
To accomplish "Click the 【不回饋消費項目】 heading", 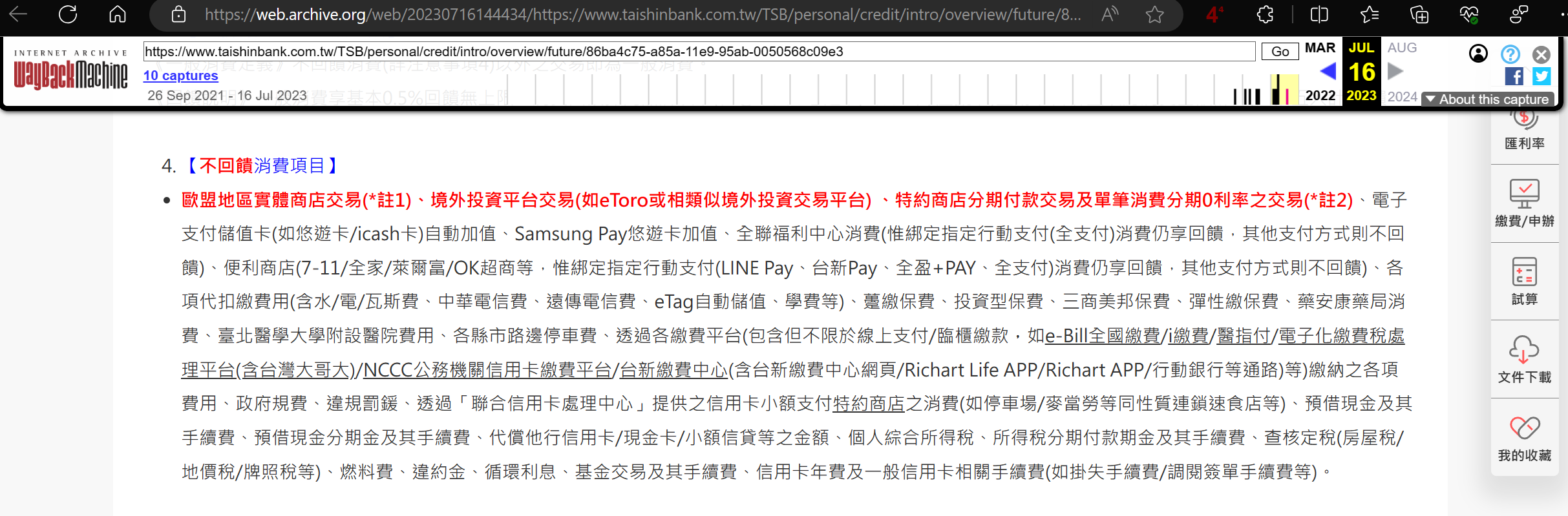I will (262, 166).
